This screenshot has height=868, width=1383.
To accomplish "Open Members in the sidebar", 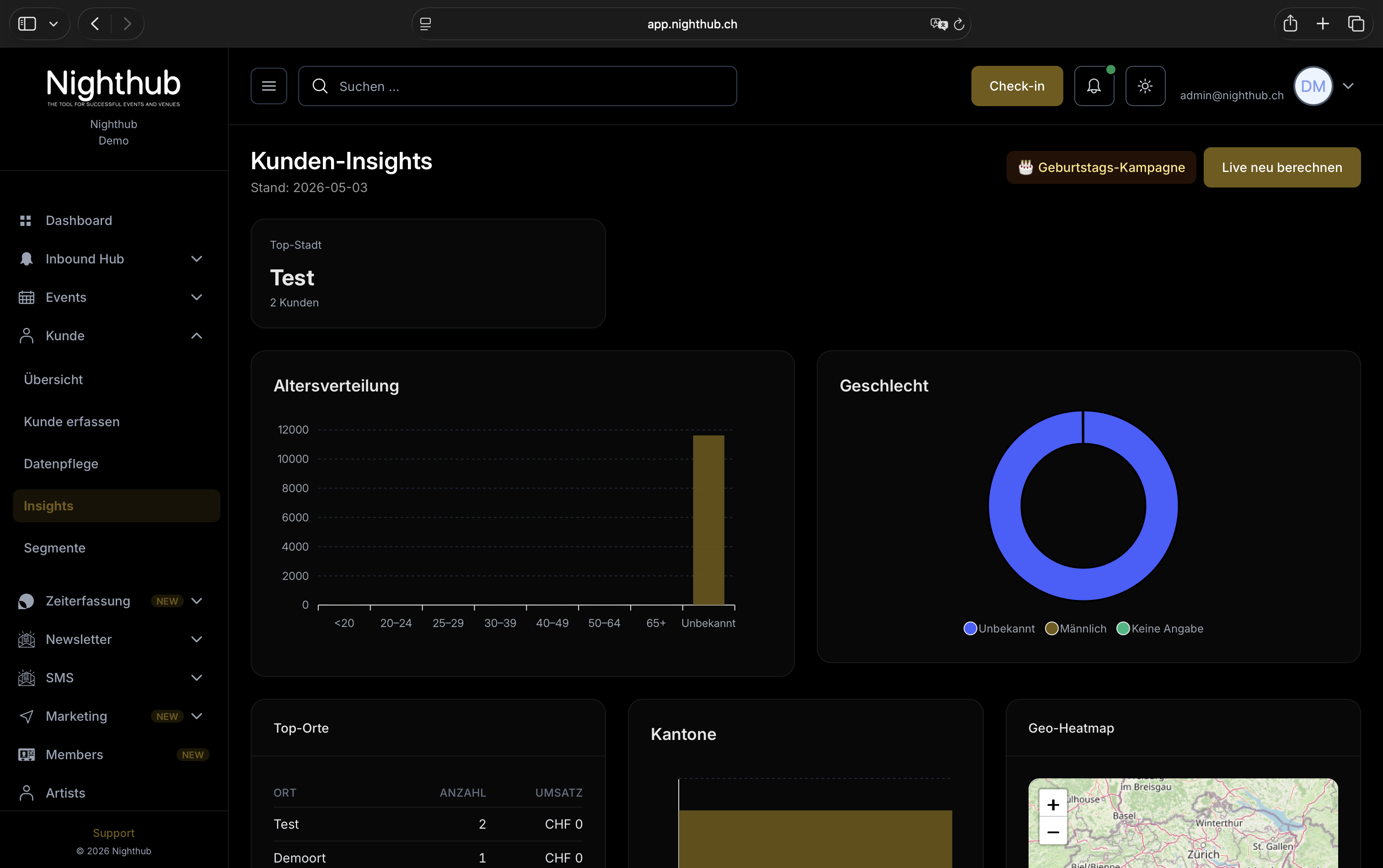I will 75,755.
